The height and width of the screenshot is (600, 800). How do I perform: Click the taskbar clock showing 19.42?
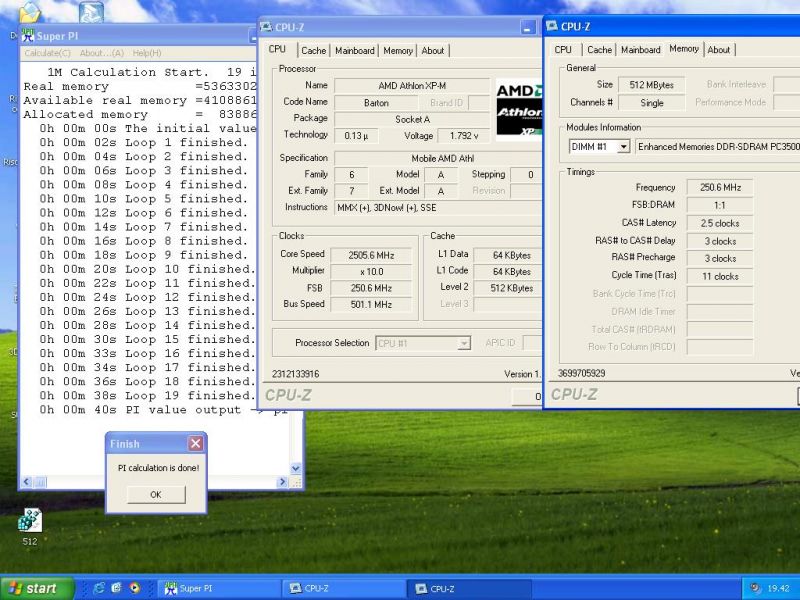[x=778, y=588]
